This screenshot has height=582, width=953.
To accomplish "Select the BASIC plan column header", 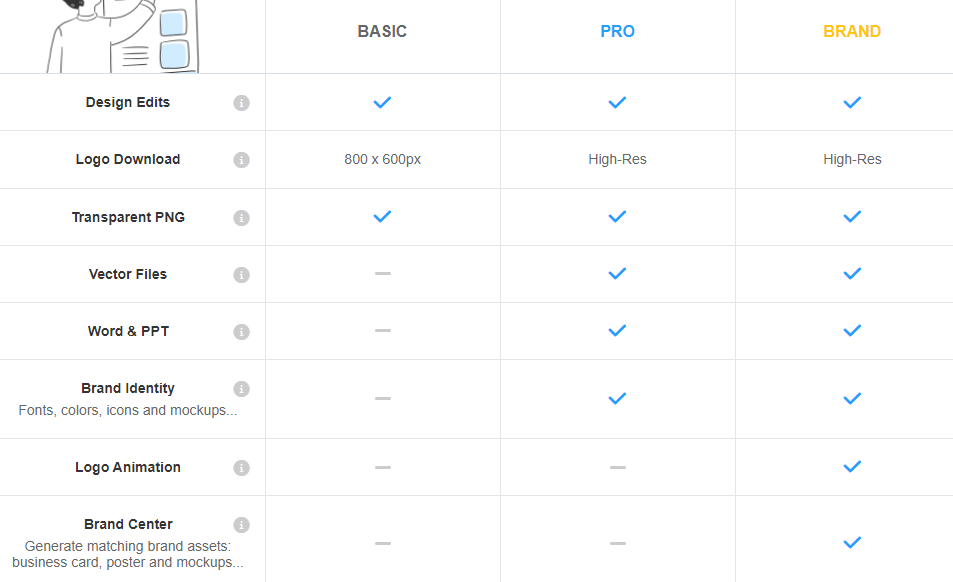I will 382,32.
